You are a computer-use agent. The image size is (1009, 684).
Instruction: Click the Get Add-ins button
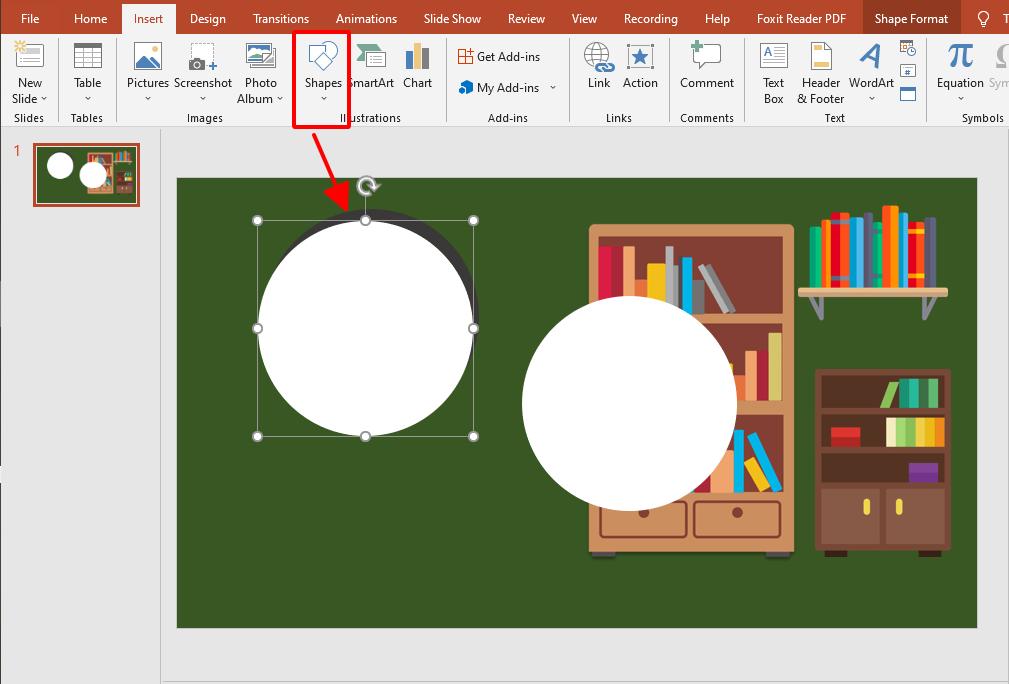pyautogui.click(x=501, y=56)
